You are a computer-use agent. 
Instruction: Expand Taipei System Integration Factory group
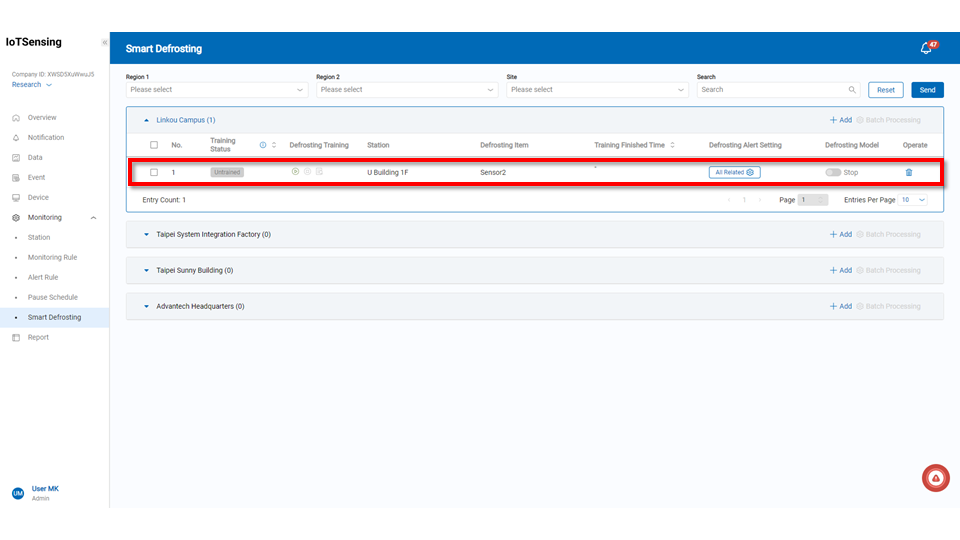coord(145,235)
